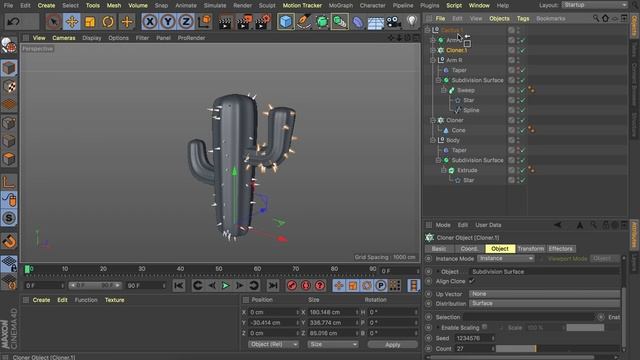The image size is (640, 360).
Task: Open the Layout dropdown
Action: click(594, 5)
